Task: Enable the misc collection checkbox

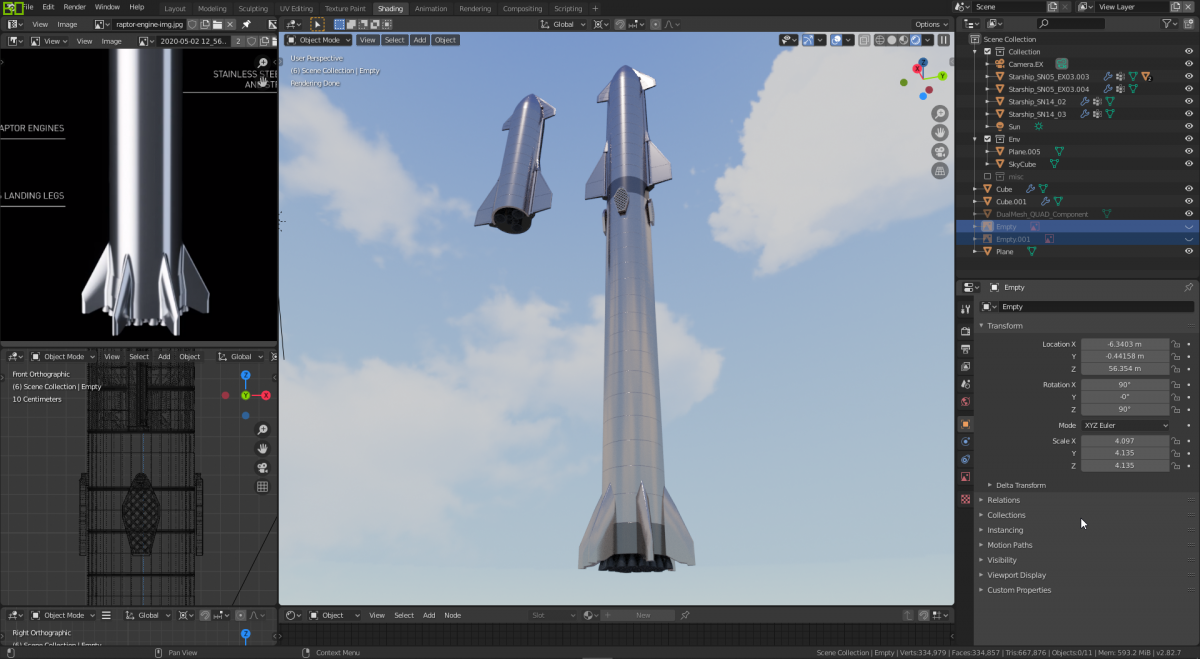Action: point(988,176)
